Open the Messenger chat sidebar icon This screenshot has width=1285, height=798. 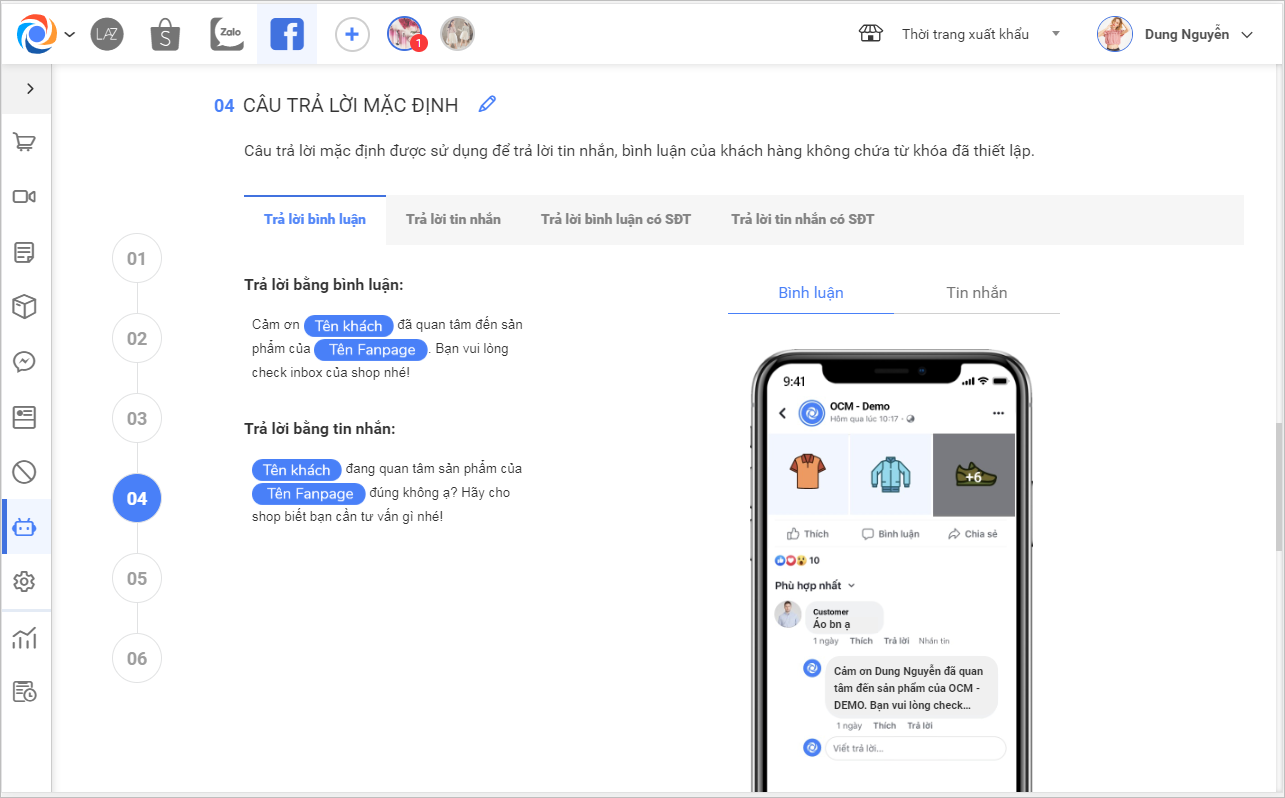pyautogui.click(x=25, y=362)
